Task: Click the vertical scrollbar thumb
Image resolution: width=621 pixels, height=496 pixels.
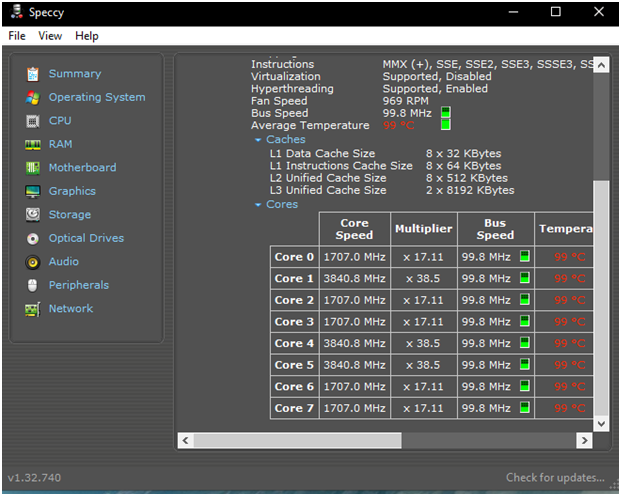Action: click(x=601, y=299)
